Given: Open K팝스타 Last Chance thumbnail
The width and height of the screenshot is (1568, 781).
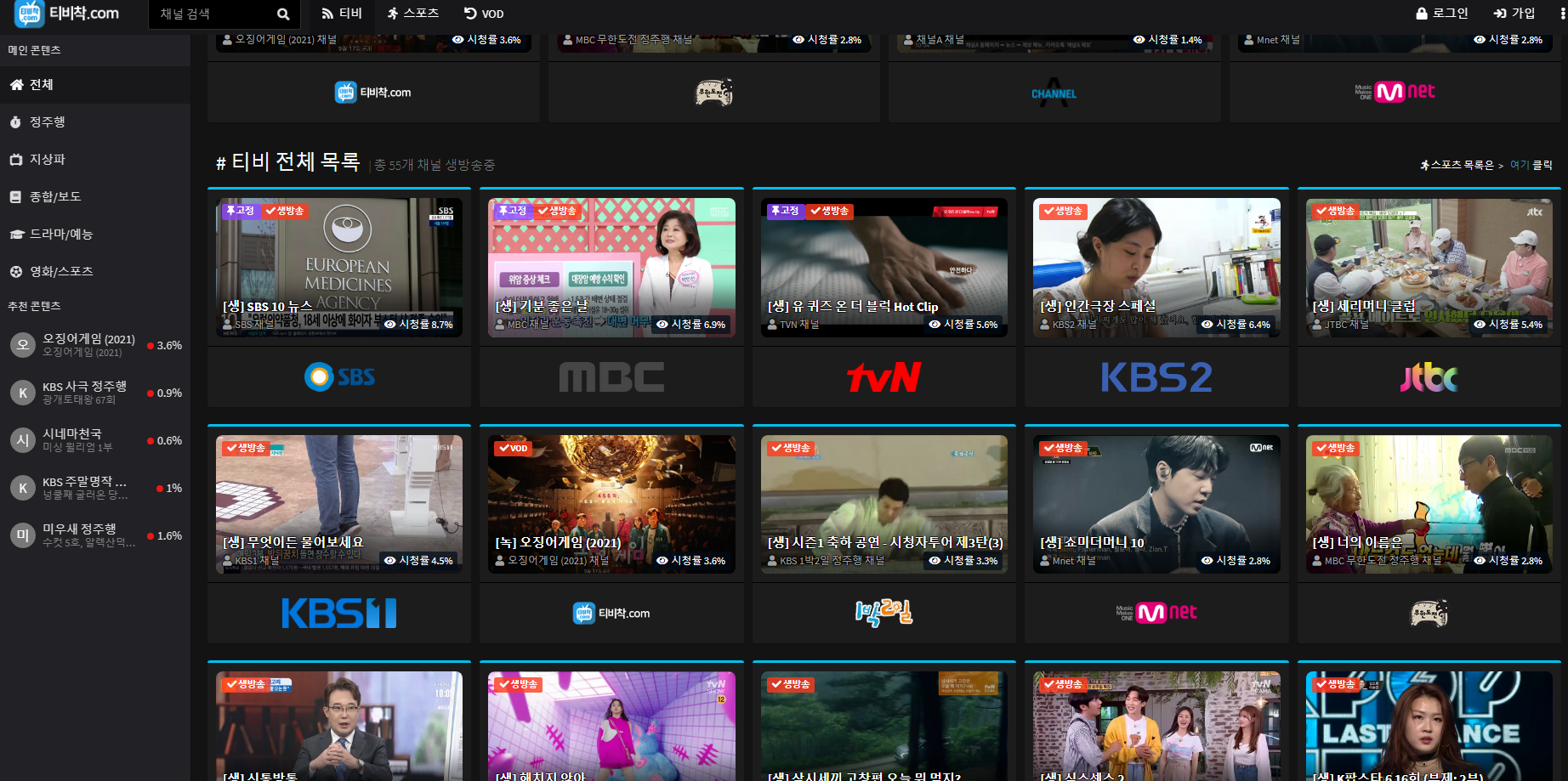Looking at the screenshot, I should (x=1429, y=726).
